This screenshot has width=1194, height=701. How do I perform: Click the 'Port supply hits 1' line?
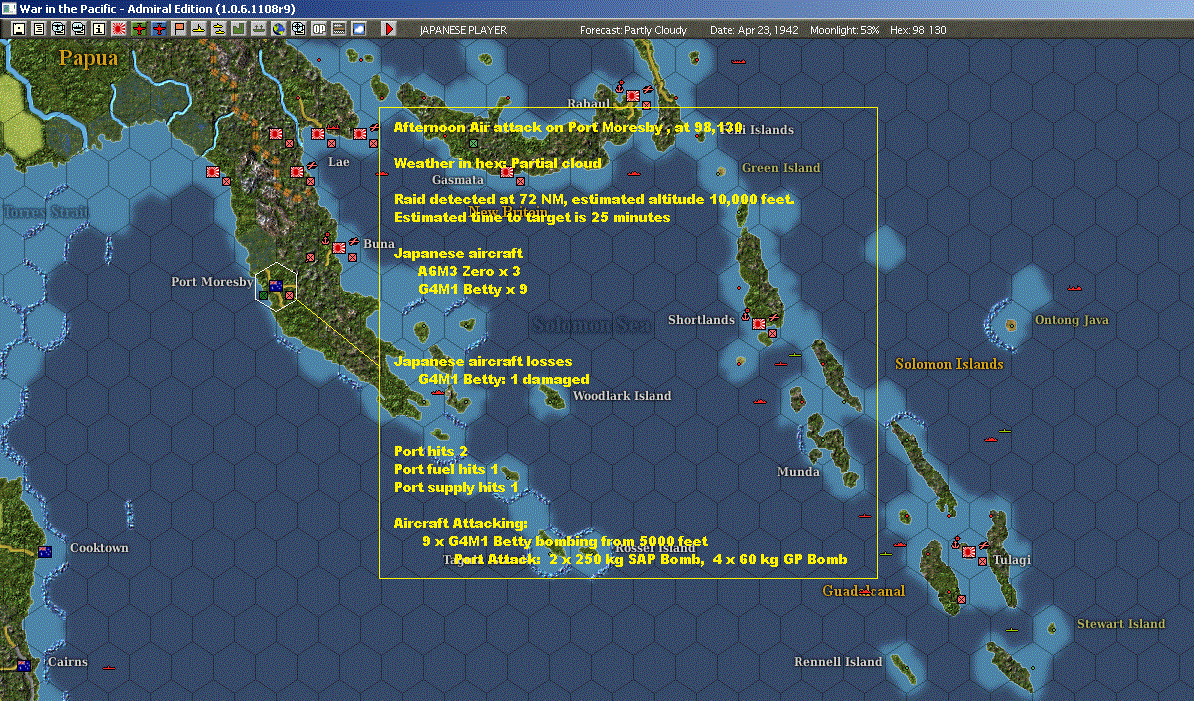coord(455,488)
